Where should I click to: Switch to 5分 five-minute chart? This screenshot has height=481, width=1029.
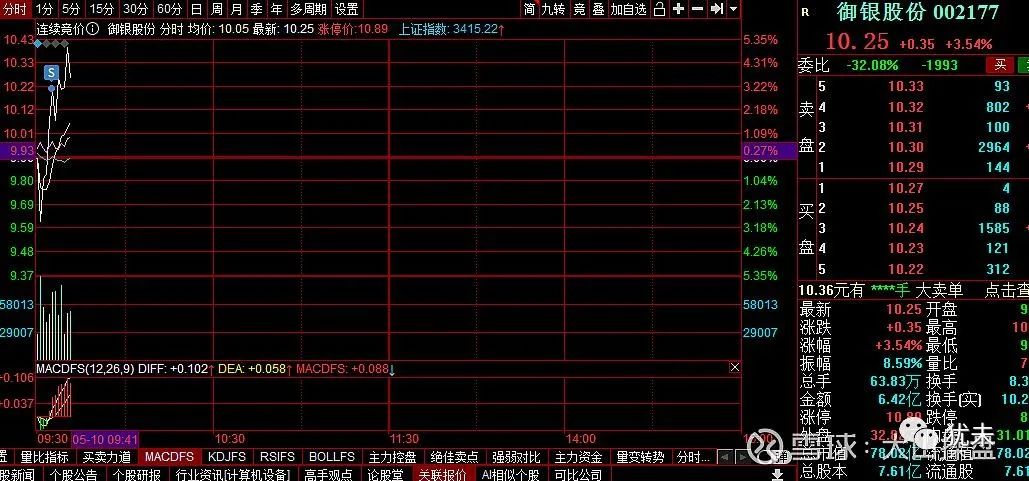(x=71, y=9)
